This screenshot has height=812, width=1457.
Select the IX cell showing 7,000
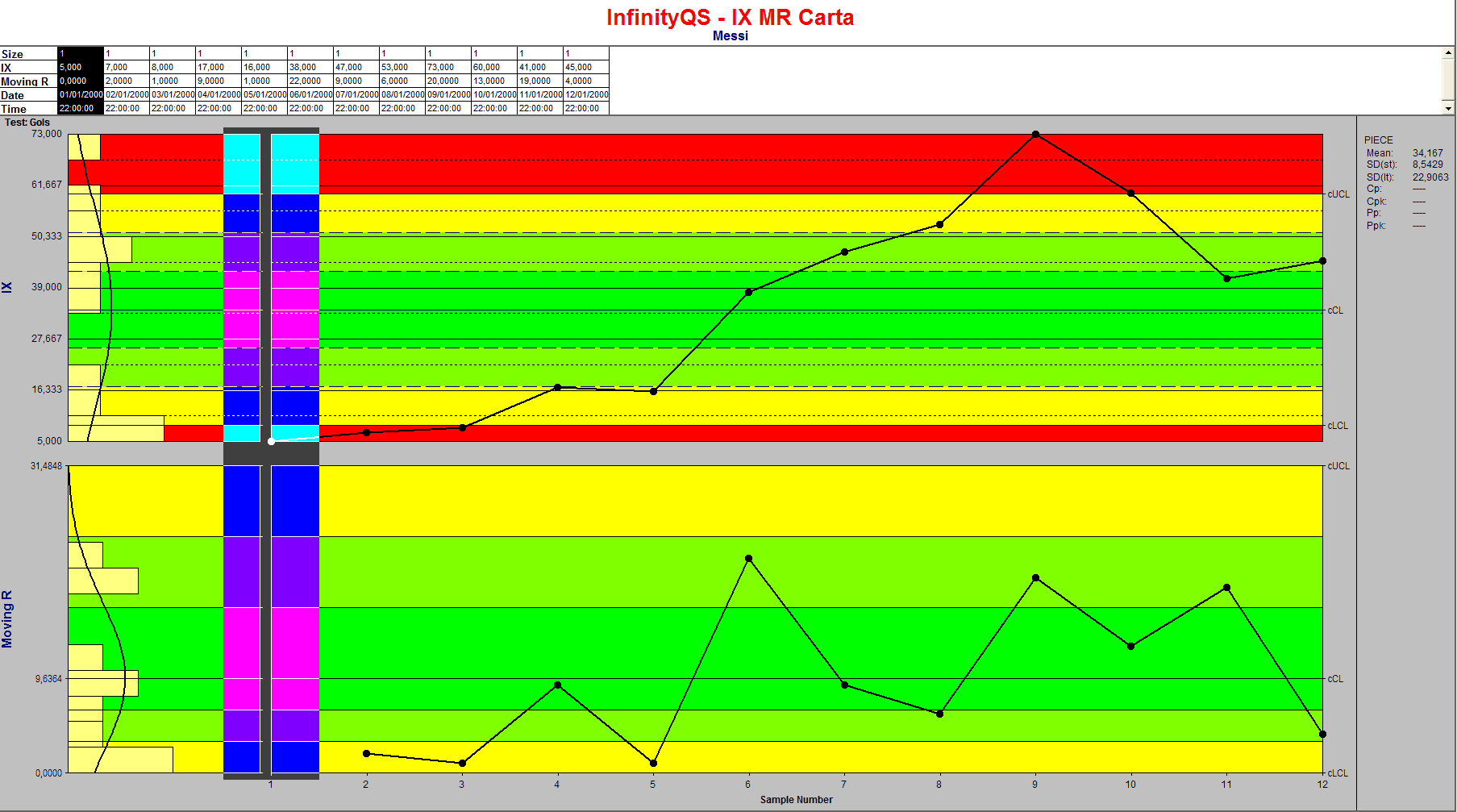(127, 67)
